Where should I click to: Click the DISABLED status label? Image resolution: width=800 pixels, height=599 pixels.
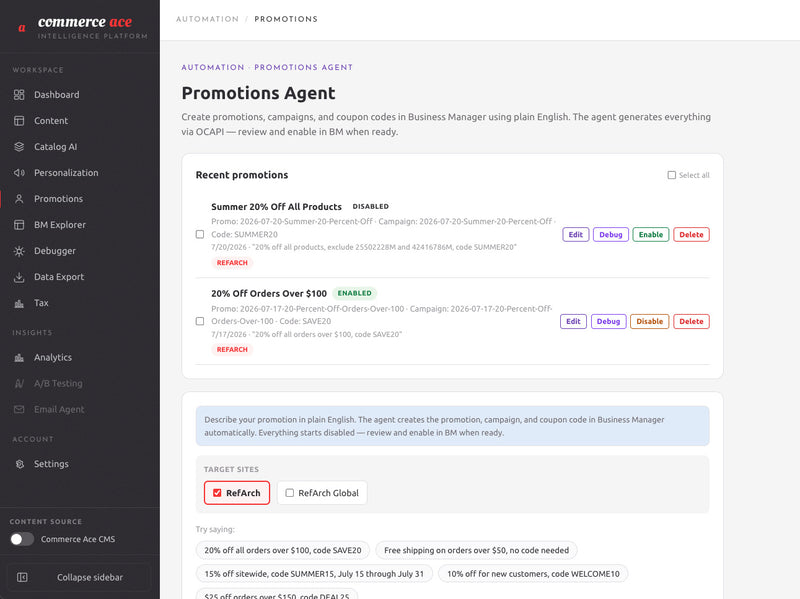pos(370,207)
